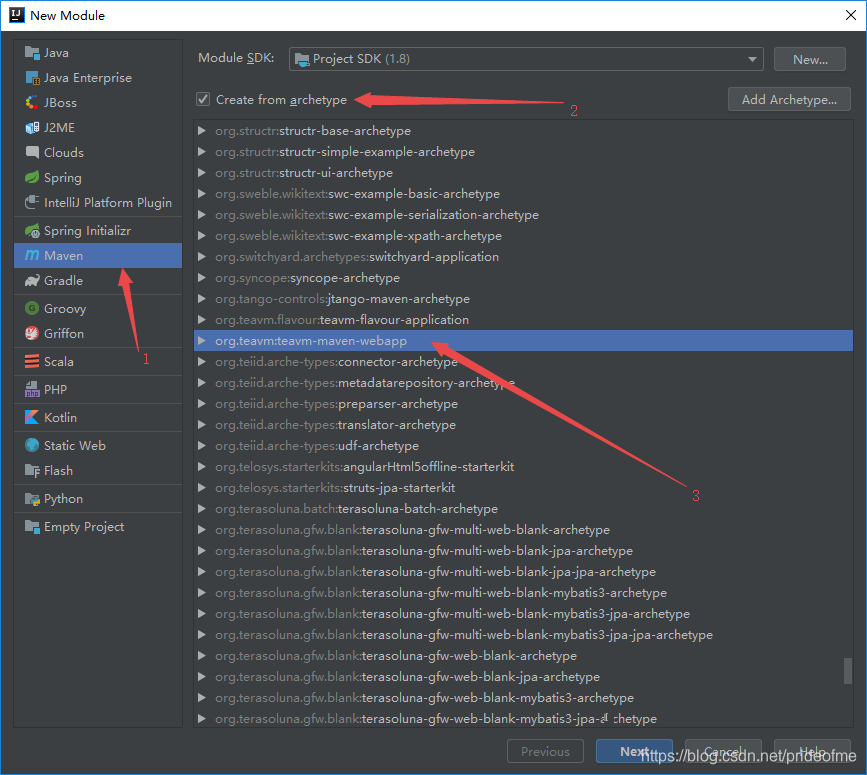The height and width of the screenshot is (775, 867).
Task: Select terasoluna-gfw-web-blank-archetype row
Action: point(523,656)
